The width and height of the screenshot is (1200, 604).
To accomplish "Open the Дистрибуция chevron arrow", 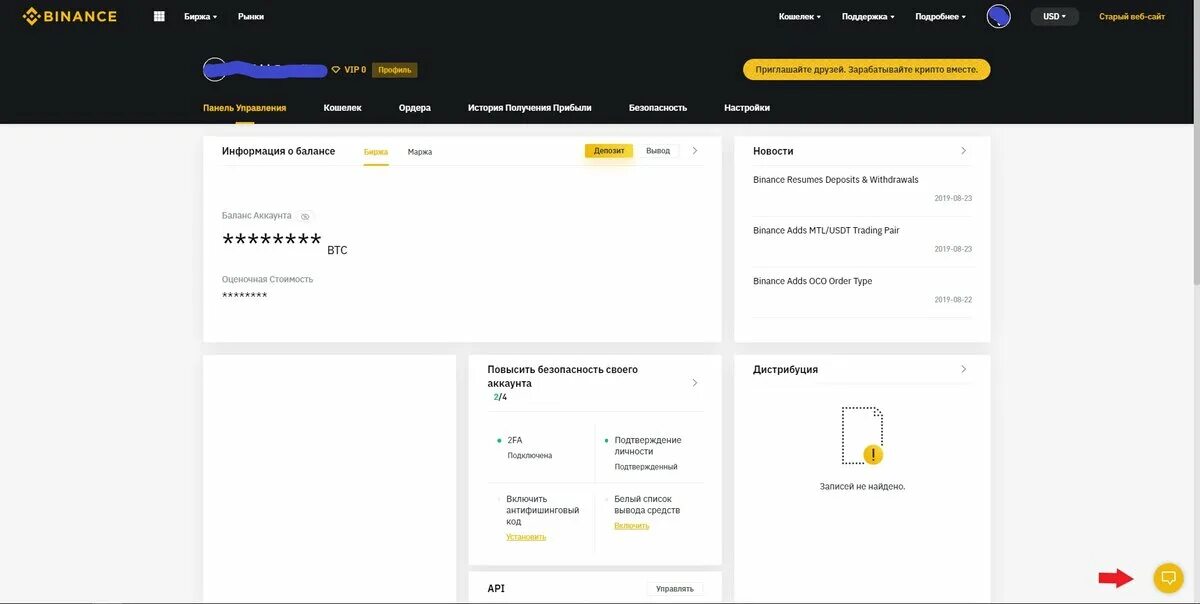I will pyautogui.click(x=963, y=369).
